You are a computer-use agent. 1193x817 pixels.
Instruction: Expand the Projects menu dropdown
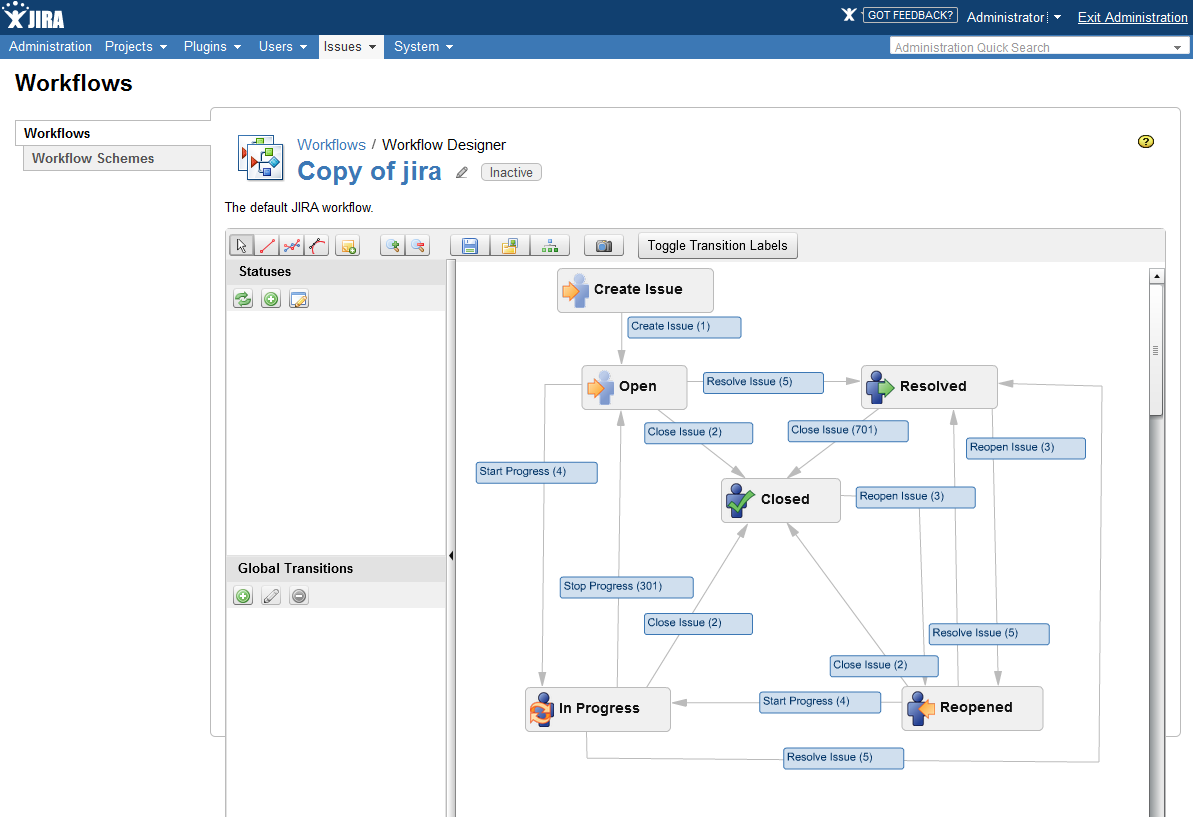(x=136, y=47)
